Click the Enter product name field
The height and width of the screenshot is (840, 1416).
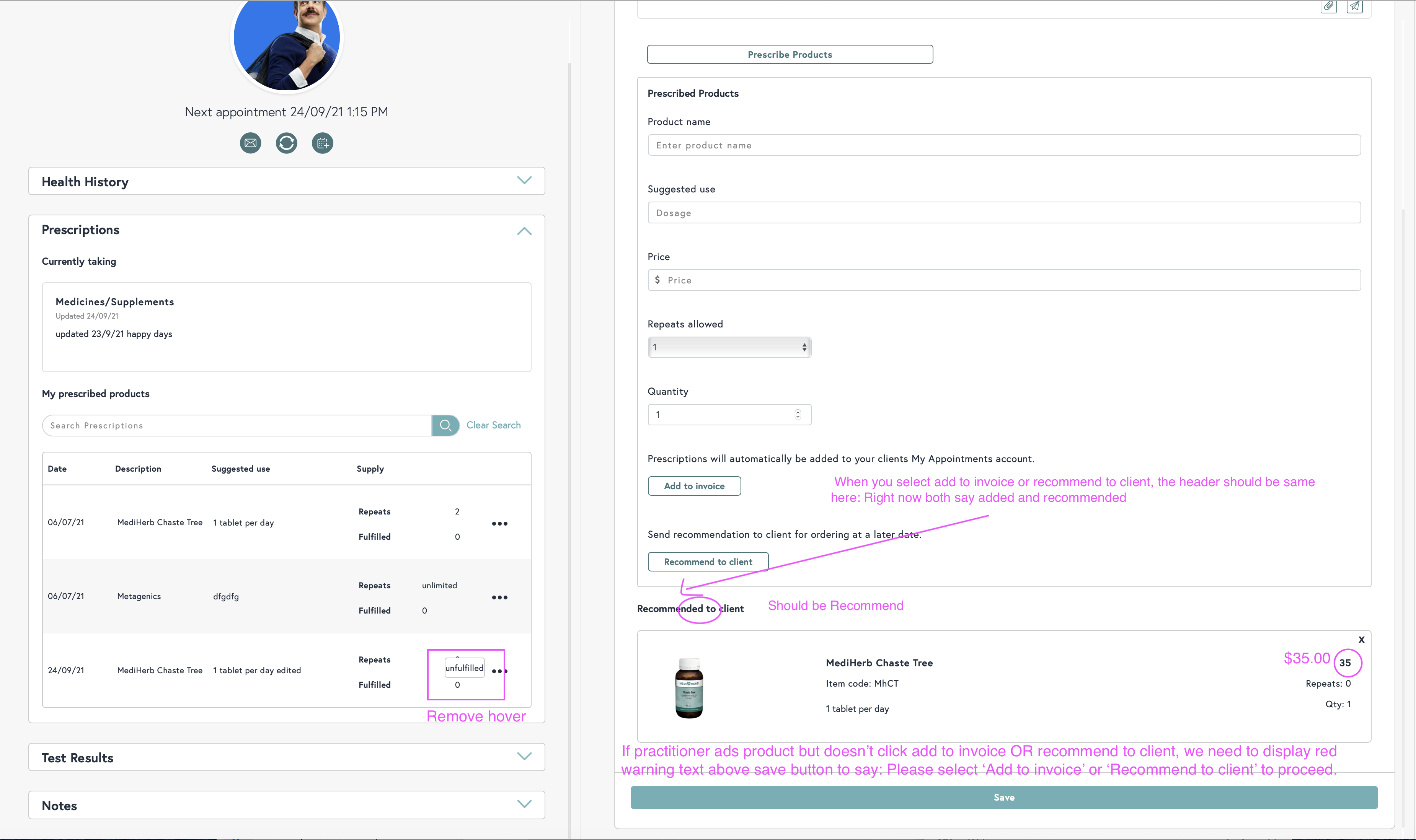click(x=1003, y=145)
